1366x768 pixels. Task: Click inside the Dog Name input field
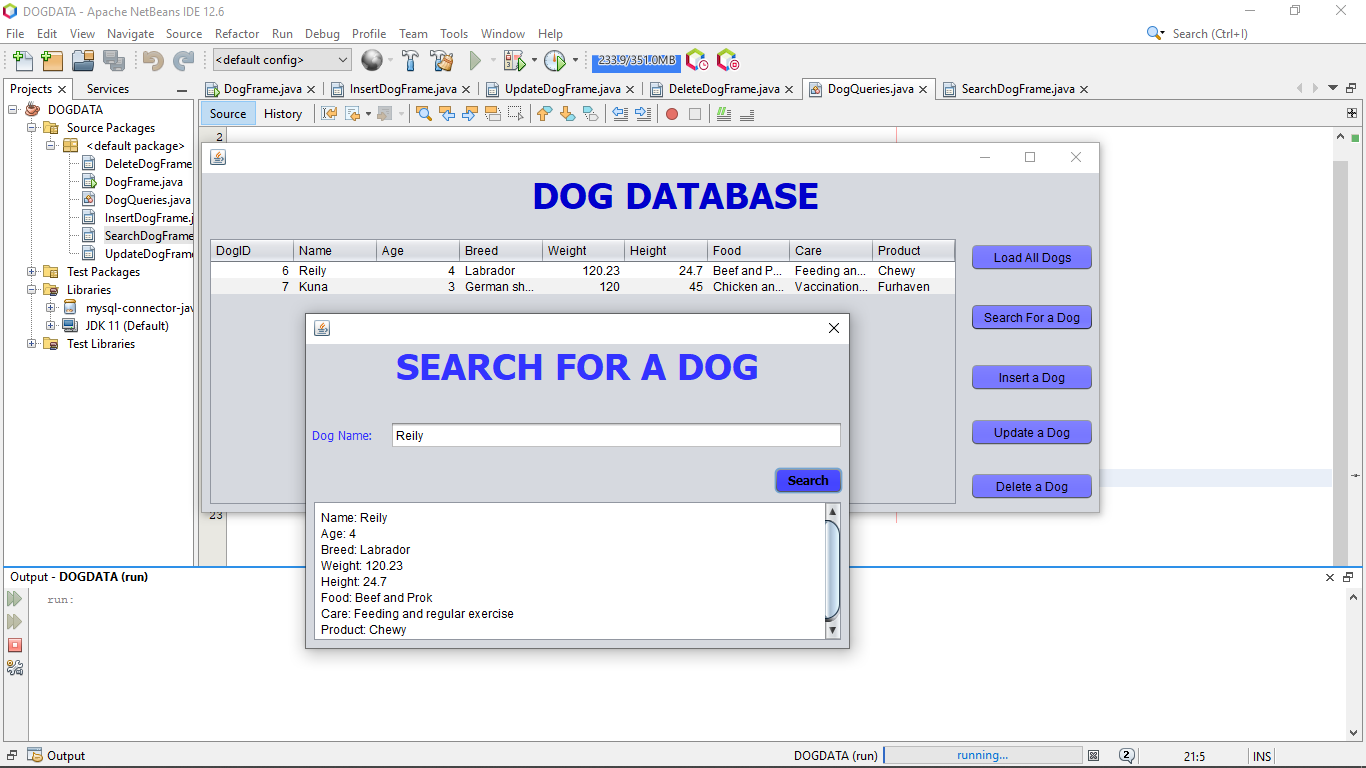click(x=614, y=435)
